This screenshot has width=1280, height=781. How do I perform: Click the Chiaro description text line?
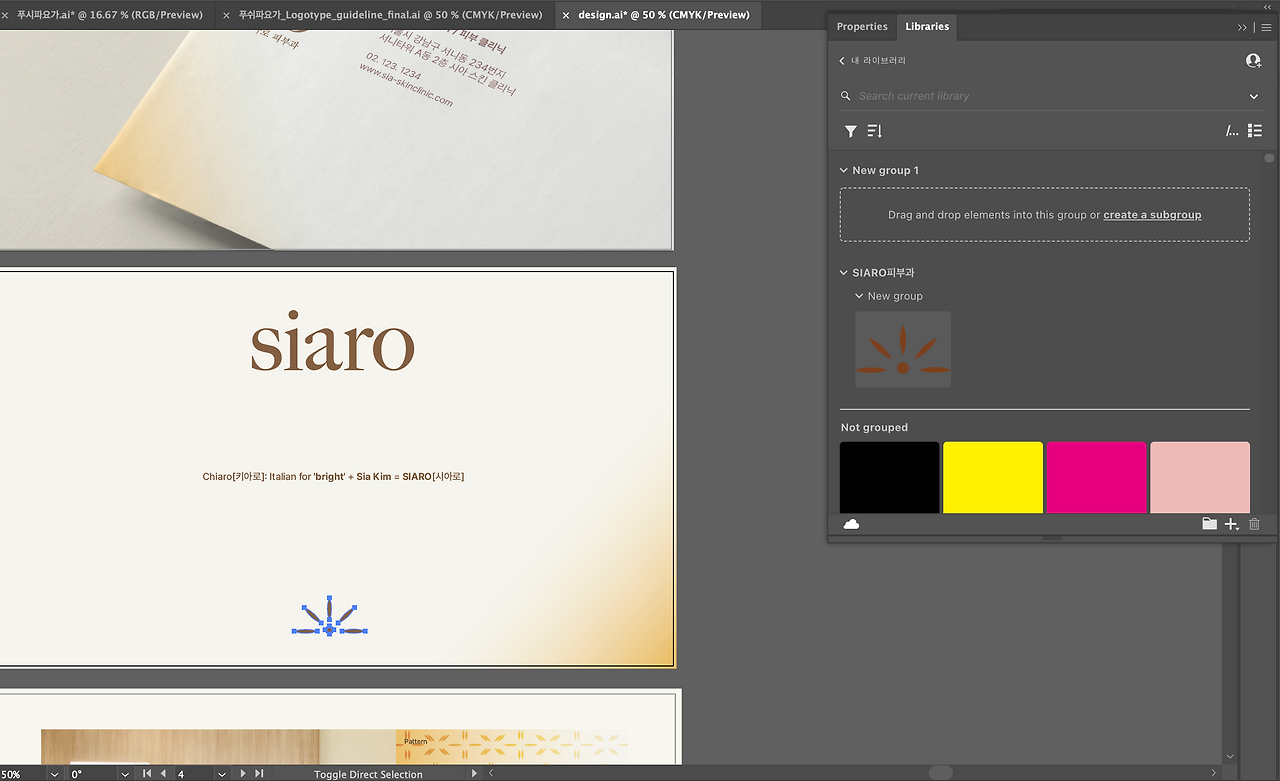point(333,477)
